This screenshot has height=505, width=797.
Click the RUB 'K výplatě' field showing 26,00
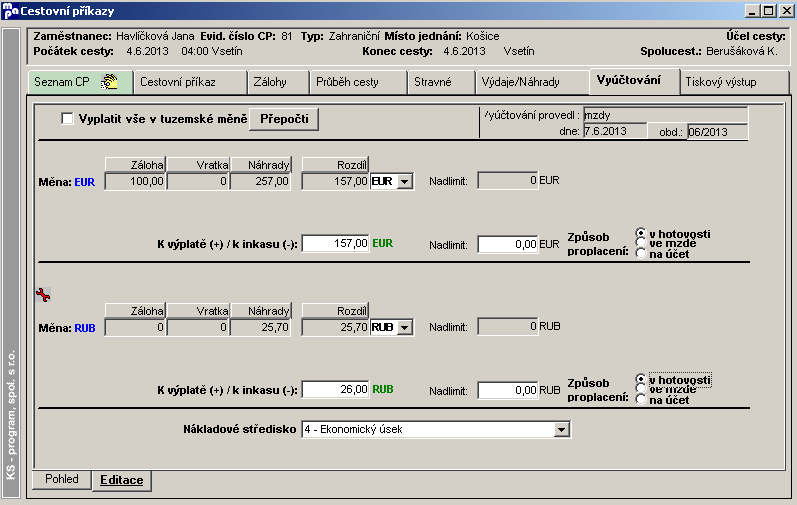coord(335,390)
